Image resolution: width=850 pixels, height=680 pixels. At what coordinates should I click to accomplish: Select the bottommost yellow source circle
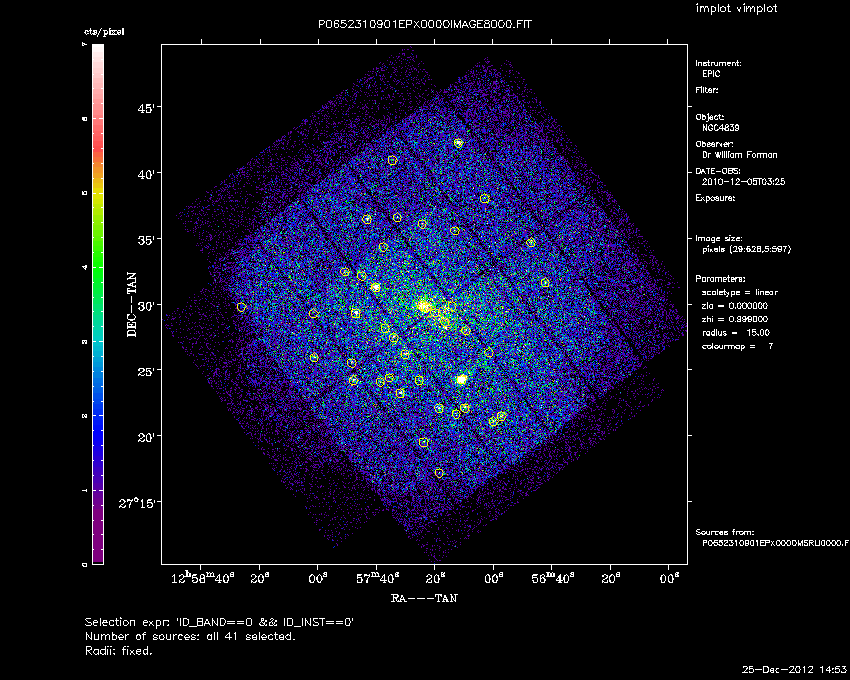point(439,473)
